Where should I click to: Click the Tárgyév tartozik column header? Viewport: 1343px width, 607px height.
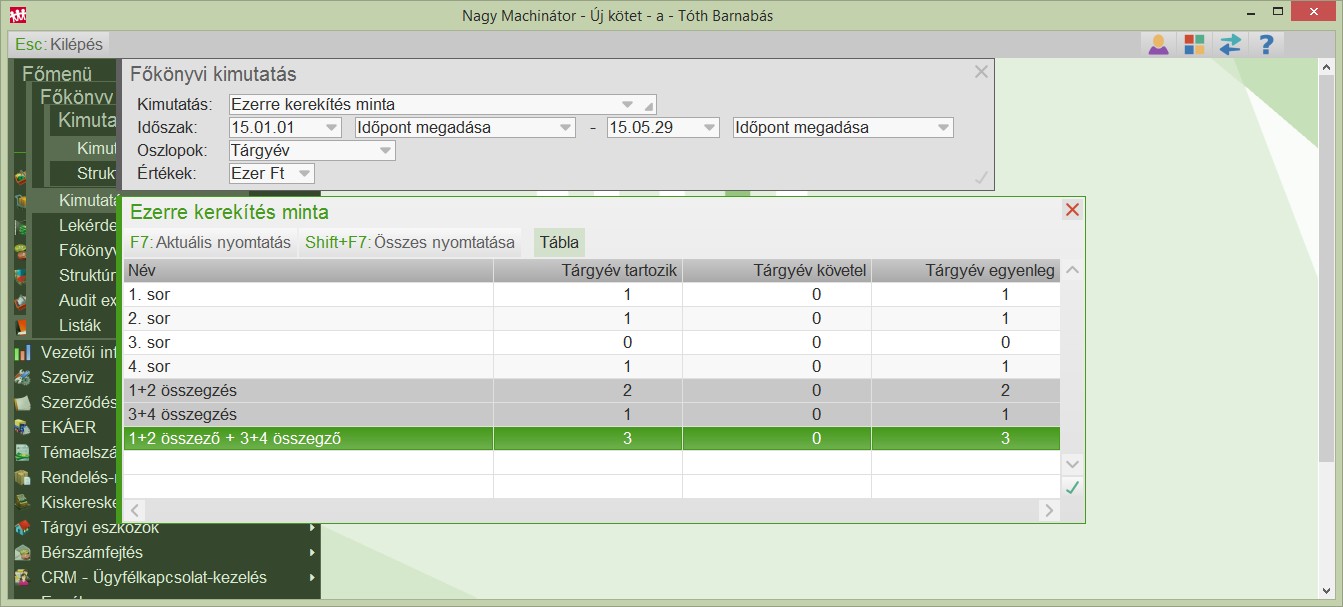pos(588,270)
